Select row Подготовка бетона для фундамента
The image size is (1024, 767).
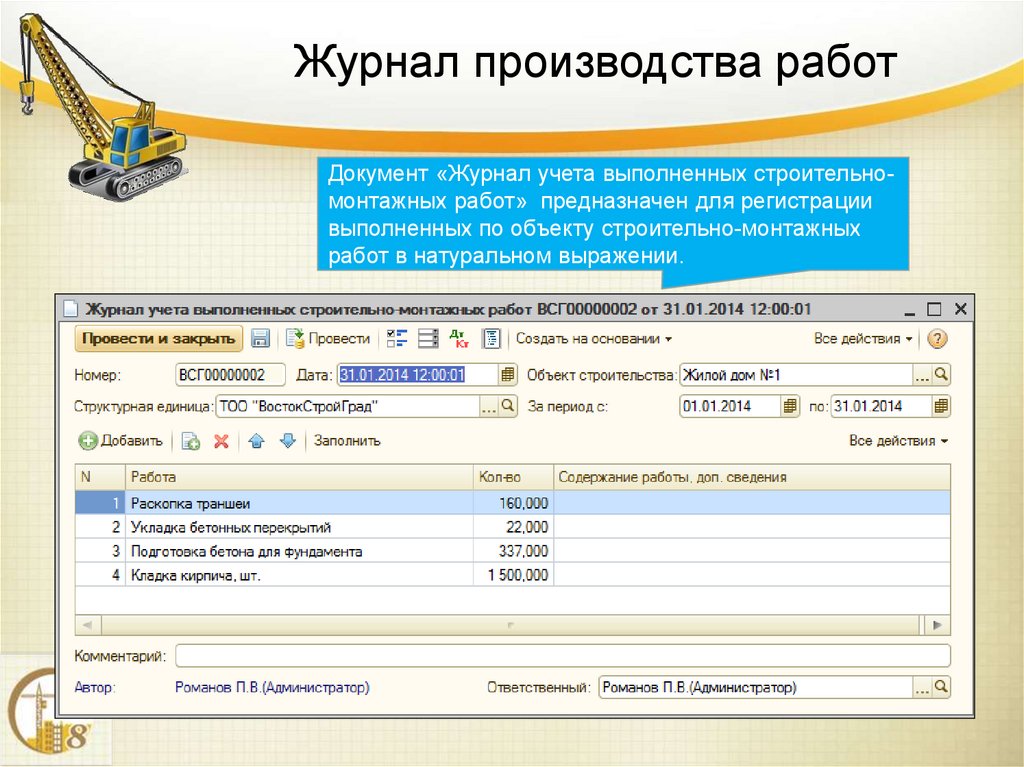pyautogui.click(x=513, y=551)
